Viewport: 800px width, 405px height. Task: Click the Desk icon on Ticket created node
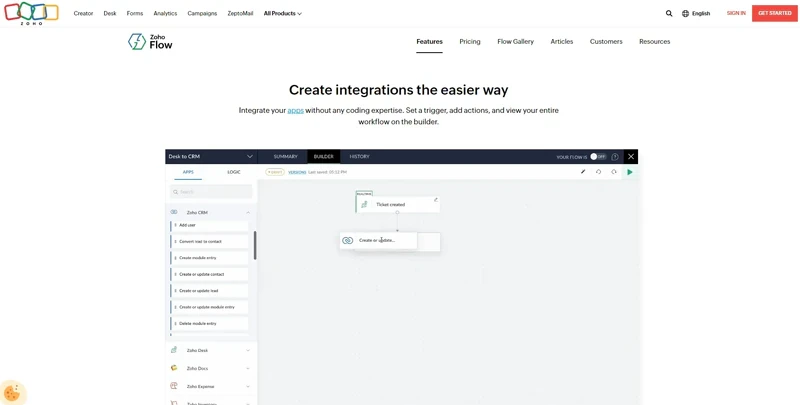pyautogui.click(x=364, y=205)
